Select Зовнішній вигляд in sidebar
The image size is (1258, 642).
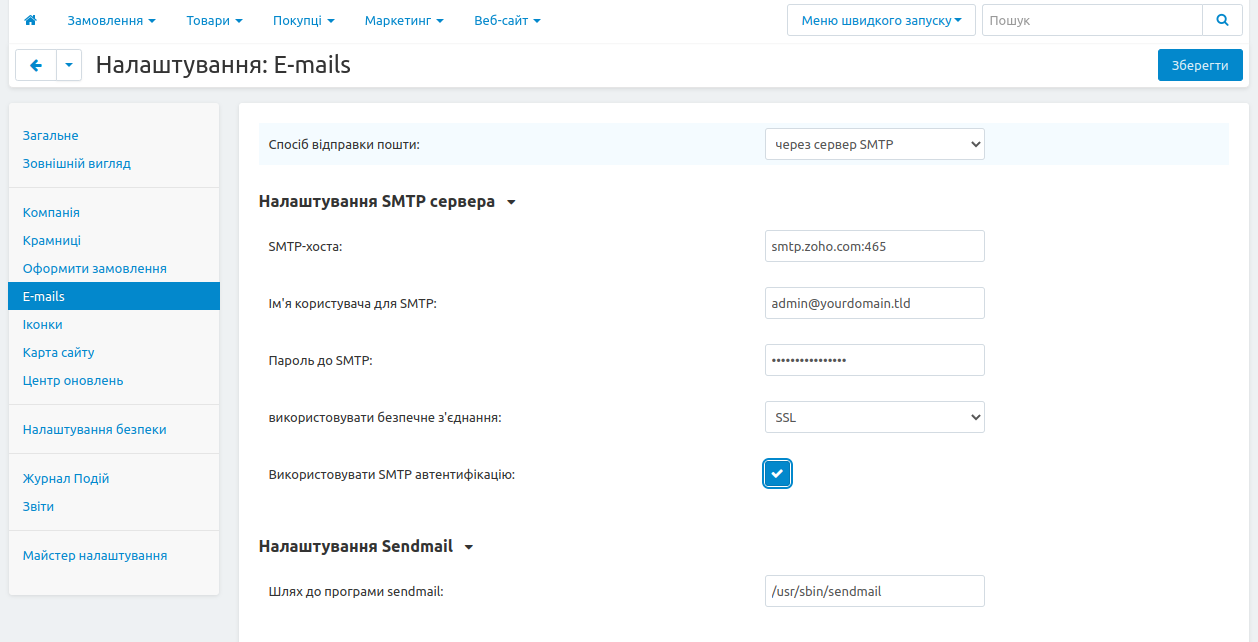[76, 163]
